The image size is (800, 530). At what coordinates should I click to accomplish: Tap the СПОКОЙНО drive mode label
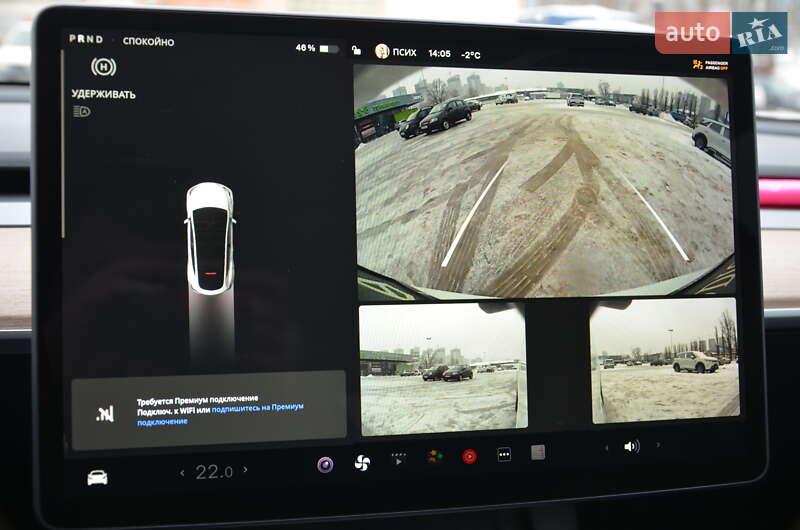coord(148,41)
